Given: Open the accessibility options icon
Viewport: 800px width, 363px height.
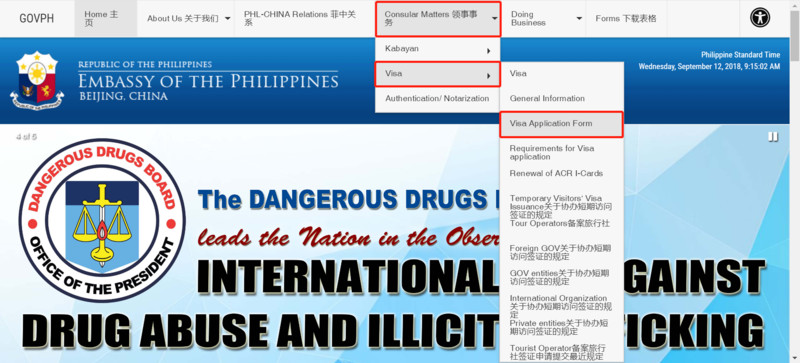Looking at the screenshot, I should pyautogui.click(x=760, y=18).
